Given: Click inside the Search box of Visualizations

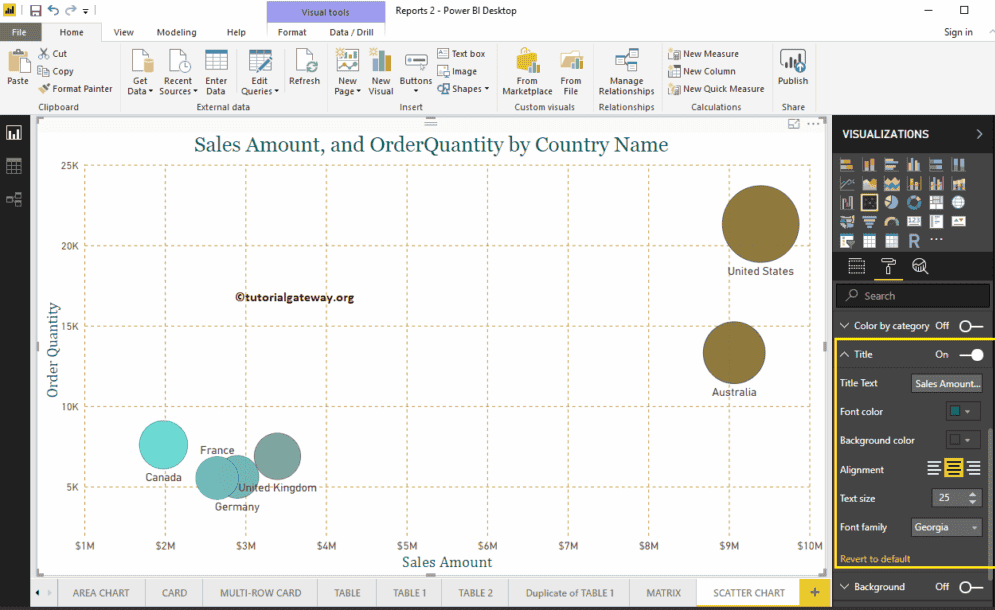Looking at the screenshot, I should pyautogui.click(x=912, y=295).
